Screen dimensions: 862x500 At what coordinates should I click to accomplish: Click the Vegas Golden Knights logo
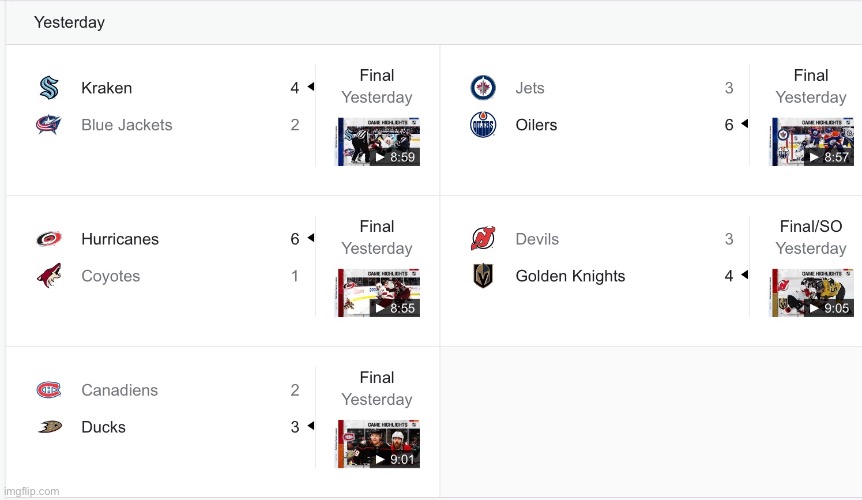coord(483,276)
